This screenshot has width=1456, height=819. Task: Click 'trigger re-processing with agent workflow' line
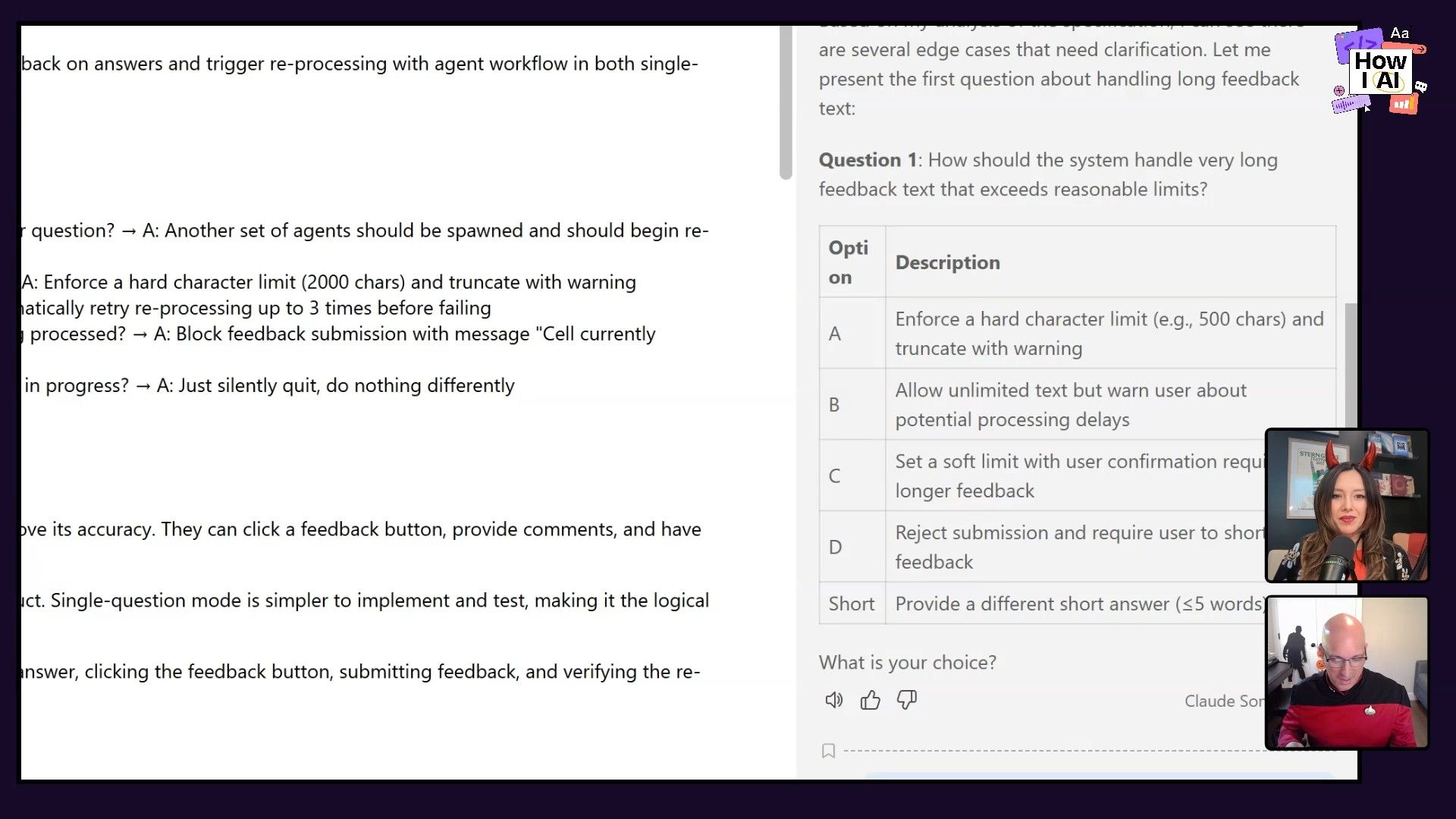[359, 64]
